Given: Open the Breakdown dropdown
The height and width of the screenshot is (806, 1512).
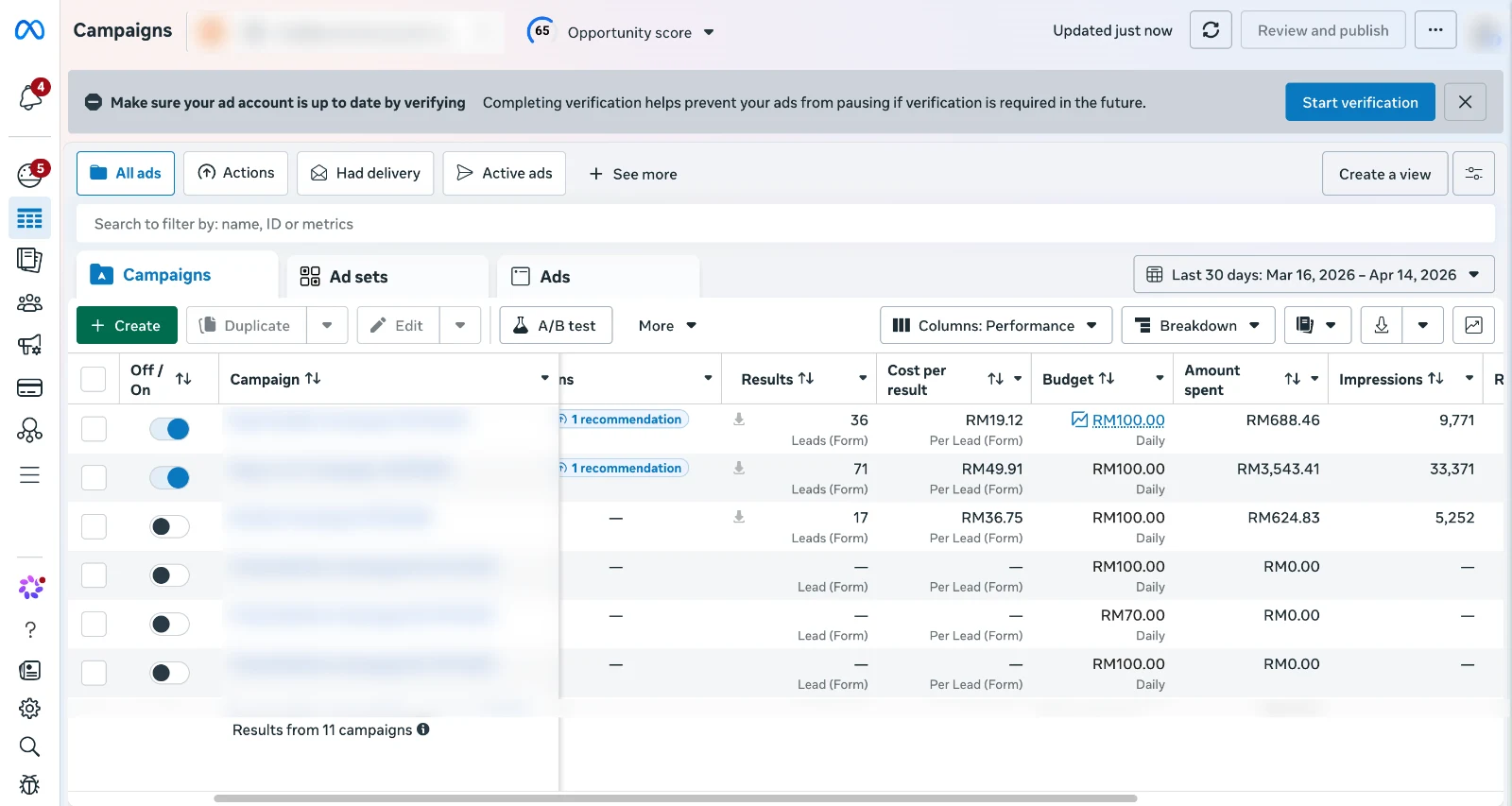Looking at the screenshot, I should click(1198, 325).
